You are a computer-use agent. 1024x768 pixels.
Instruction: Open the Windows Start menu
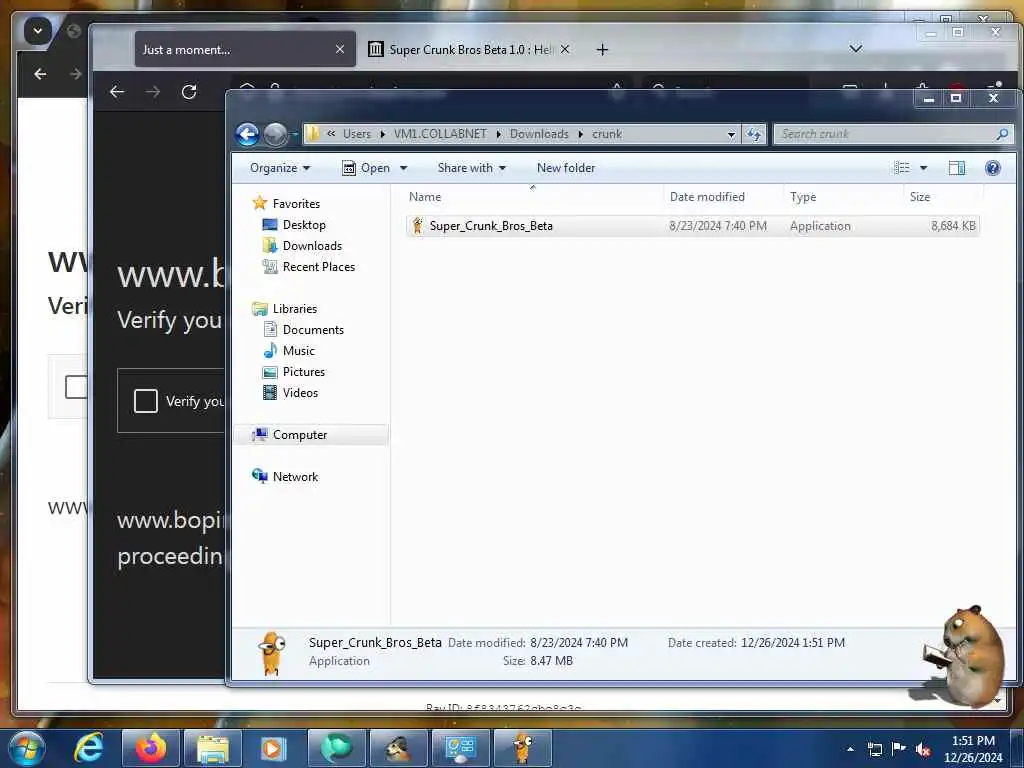[x=25, y=748]
